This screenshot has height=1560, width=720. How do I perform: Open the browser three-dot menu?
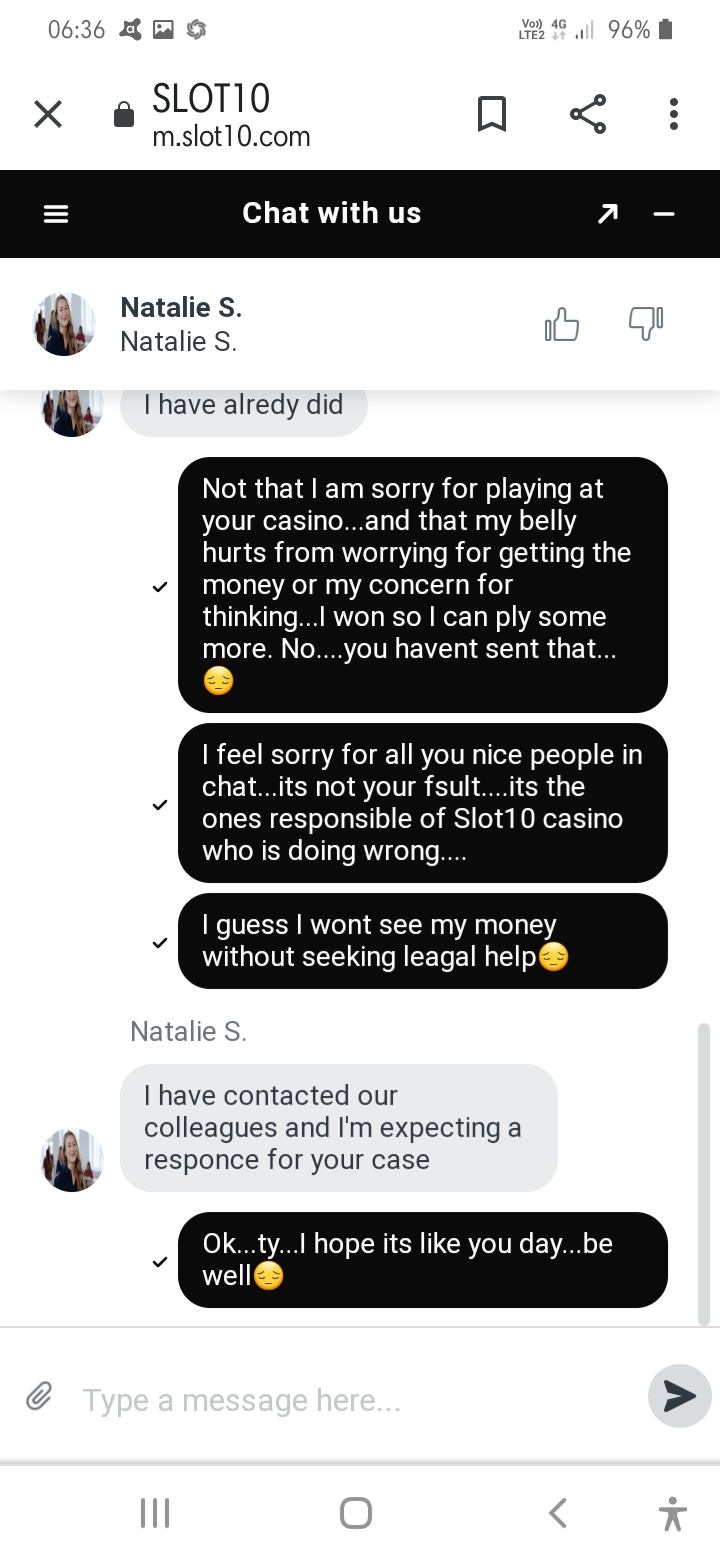(x=673, y=115)
